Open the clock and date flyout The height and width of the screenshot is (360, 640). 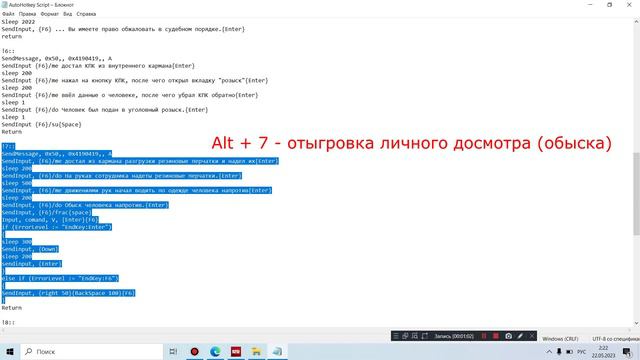[603, 351]
